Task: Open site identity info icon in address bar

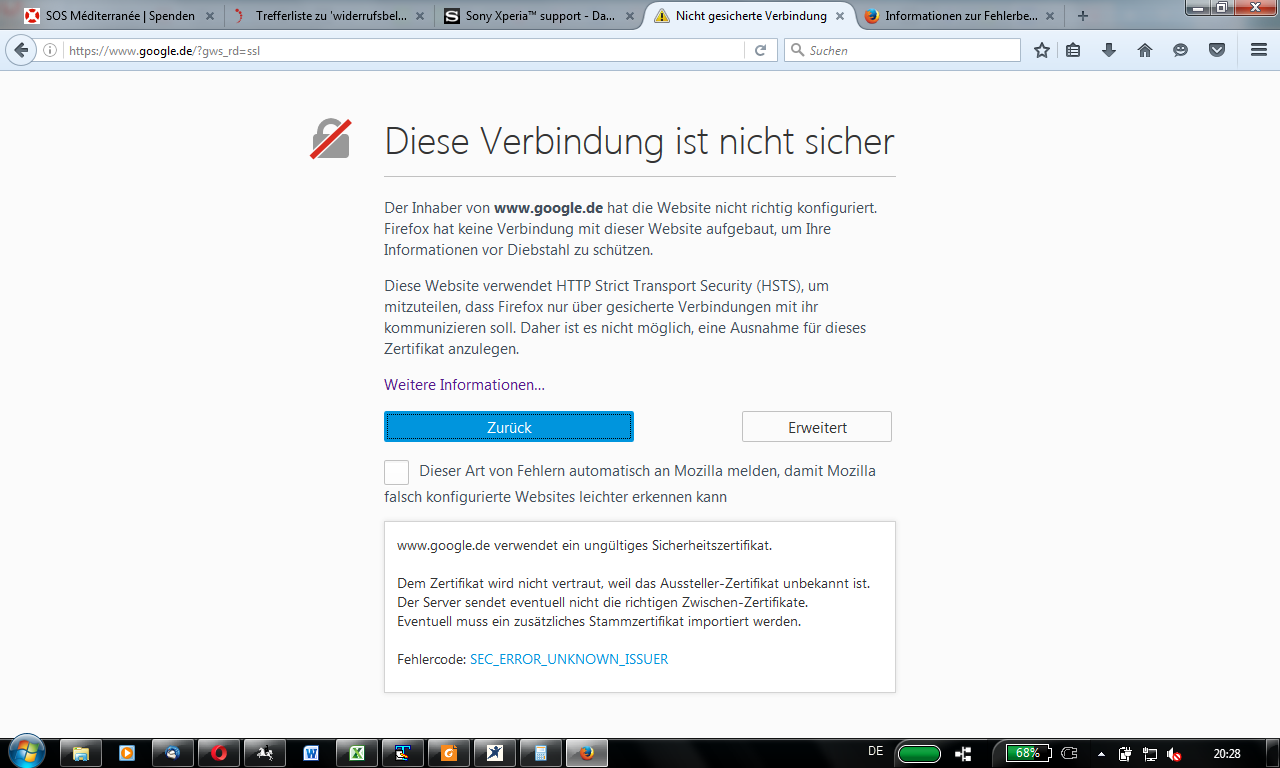Action: click(50, 50)
